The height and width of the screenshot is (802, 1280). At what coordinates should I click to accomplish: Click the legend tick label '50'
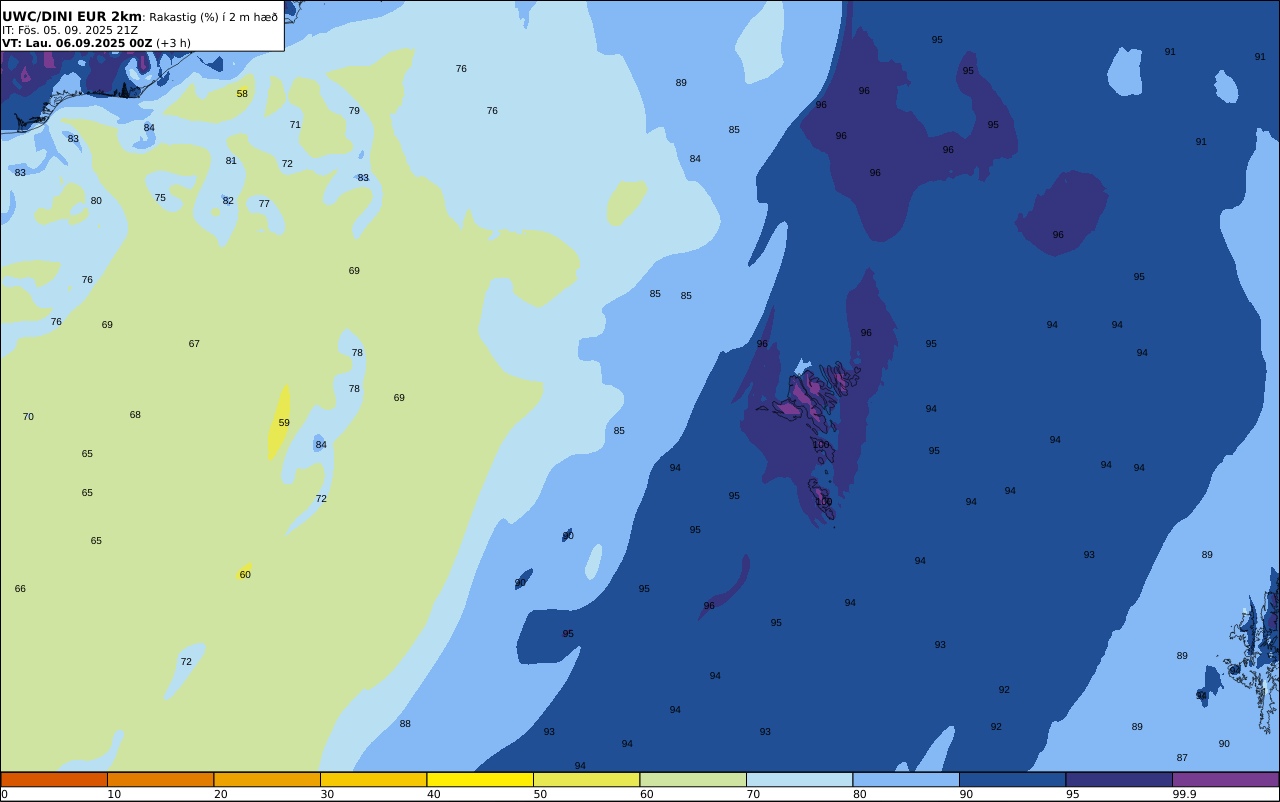click(x=540, y=794)
